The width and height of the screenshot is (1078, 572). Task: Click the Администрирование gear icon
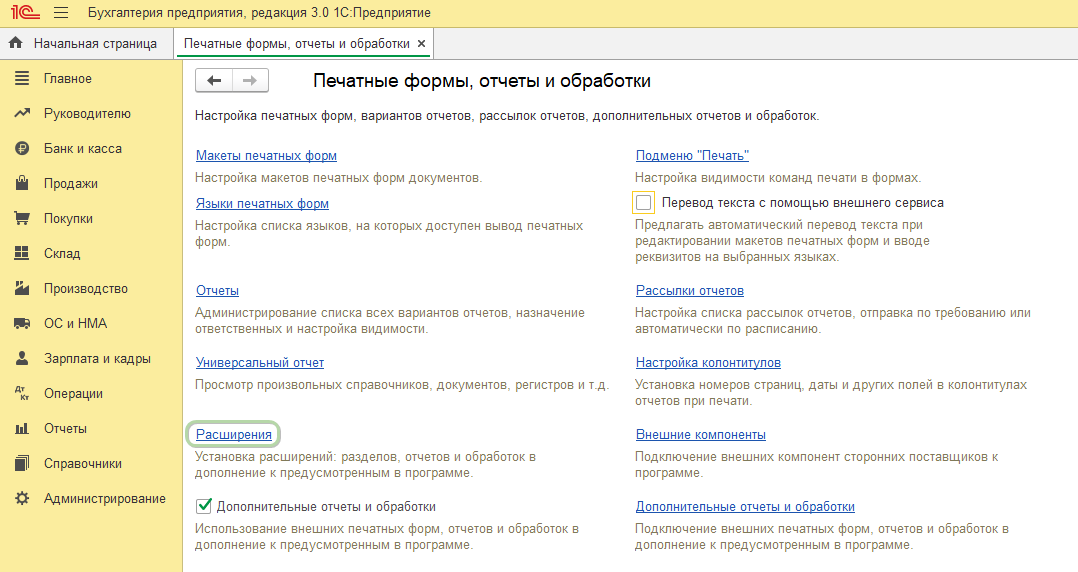coord(22,498)
